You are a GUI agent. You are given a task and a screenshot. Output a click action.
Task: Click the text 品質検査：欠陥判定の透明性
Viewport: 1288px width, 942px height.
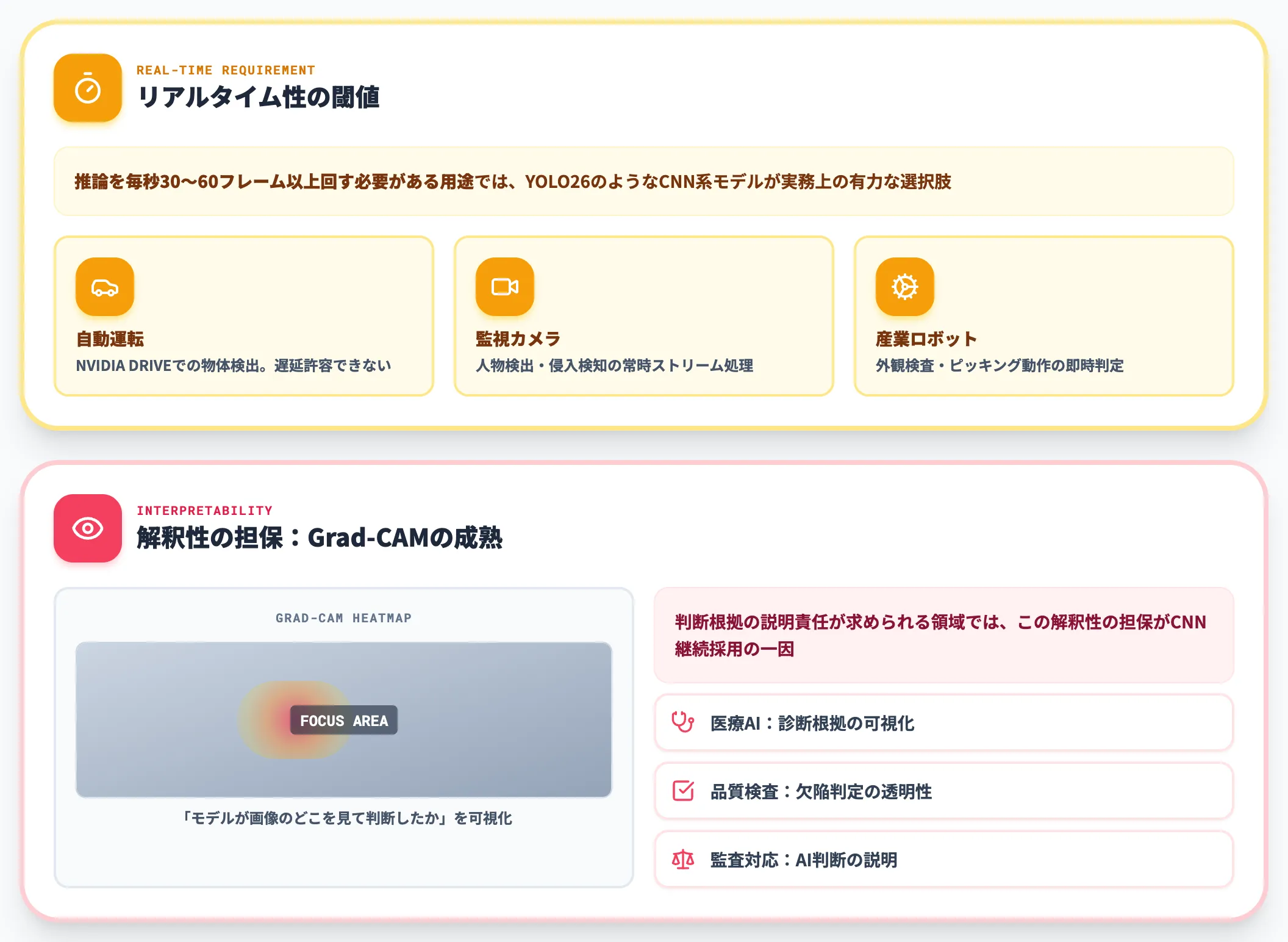821,791
